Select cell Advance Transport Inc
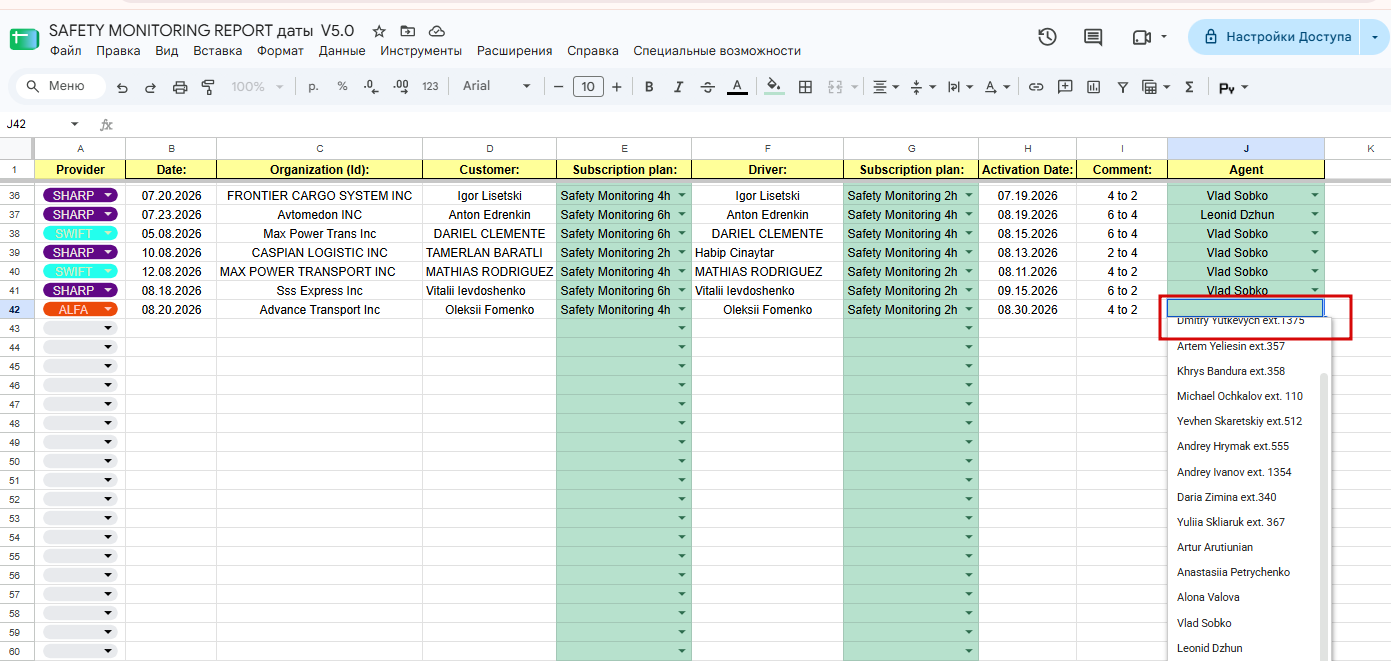Screen dimensions: 1391x661 click(320, 310)
